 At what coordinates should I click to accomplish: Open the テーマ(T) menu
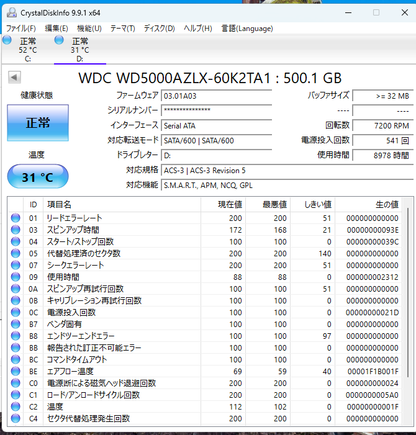pyautogui.click(x=123, y=29)
